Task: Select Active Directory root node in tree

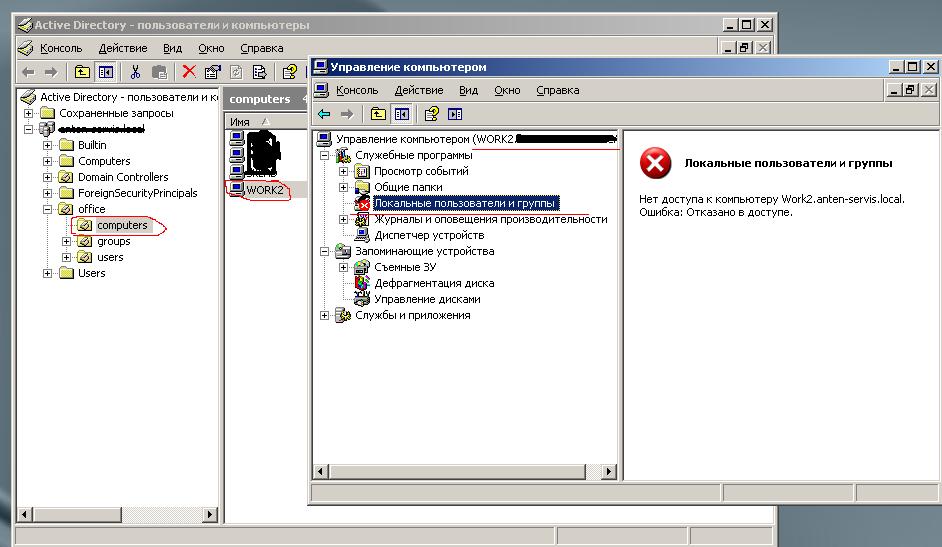Action: 128,97
